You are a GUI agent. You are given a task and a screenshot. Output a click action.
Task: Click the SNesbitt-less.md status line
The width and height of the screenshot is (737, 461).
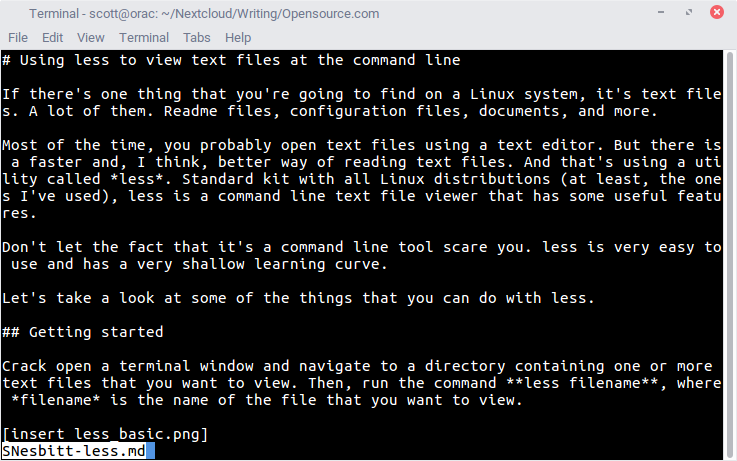pos(73,452)
